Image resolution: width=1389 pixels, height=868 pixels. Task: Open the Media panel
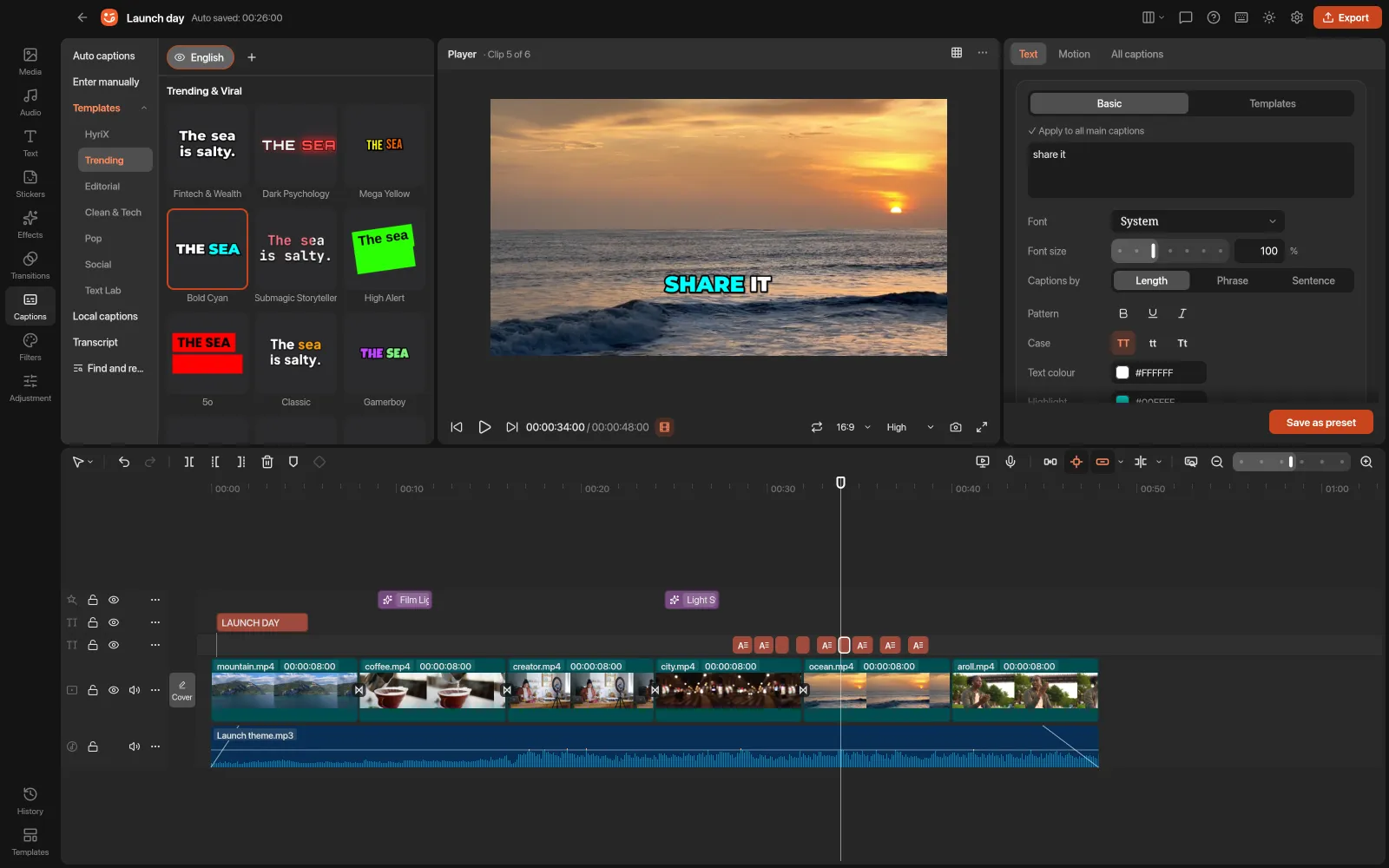(x=30, y=61)
